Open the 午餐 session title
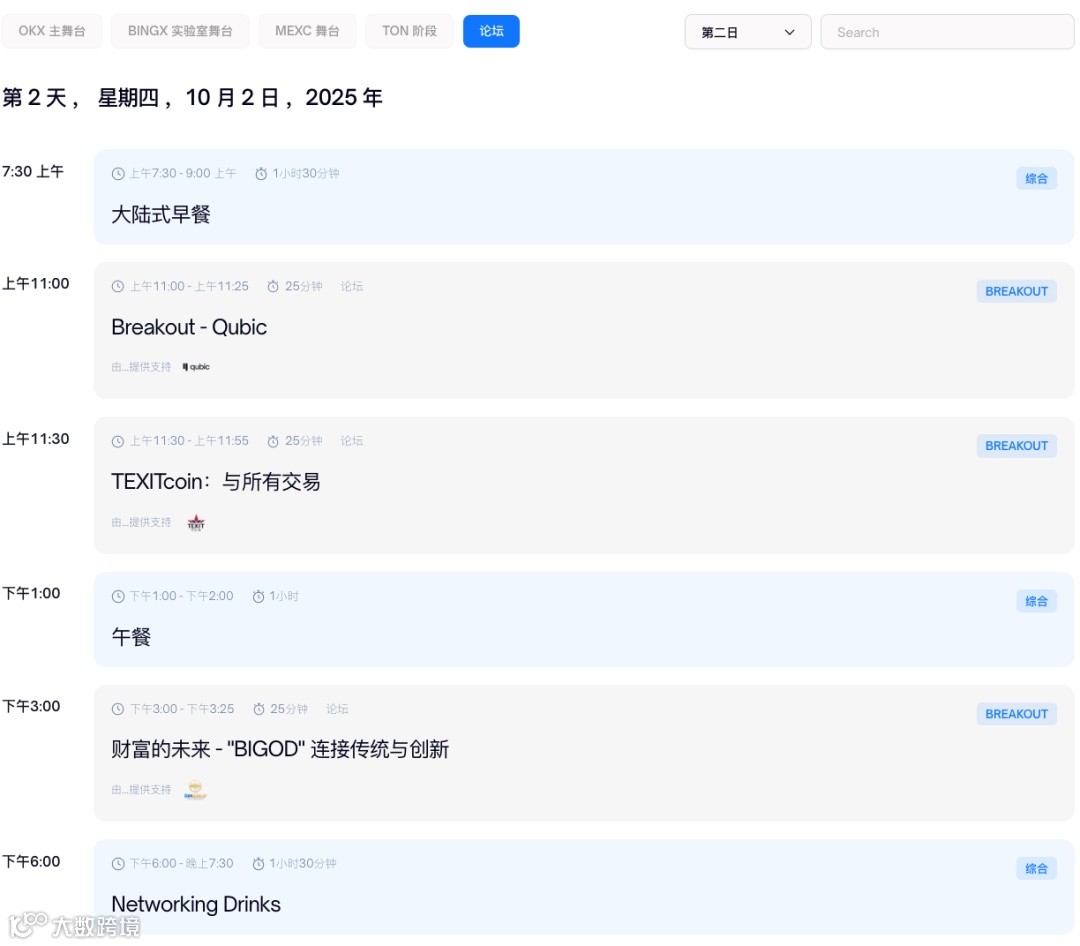This screenshot has height=946, width=1080. tap(131, 637)
